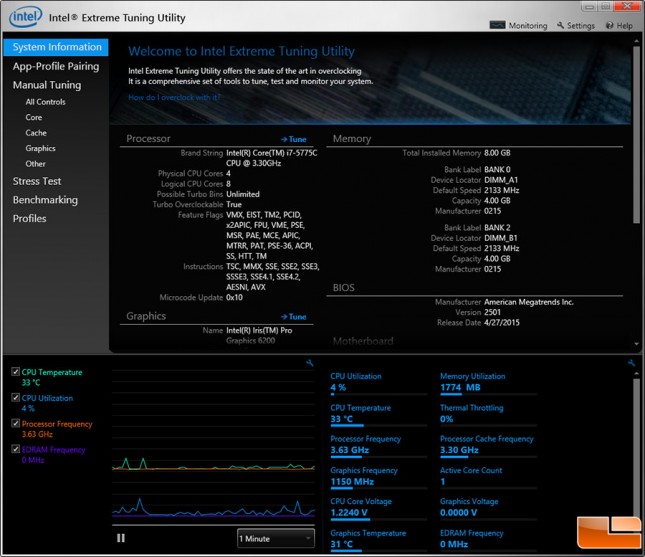Open App-Profile Pairing section

[x=56, y=66]
